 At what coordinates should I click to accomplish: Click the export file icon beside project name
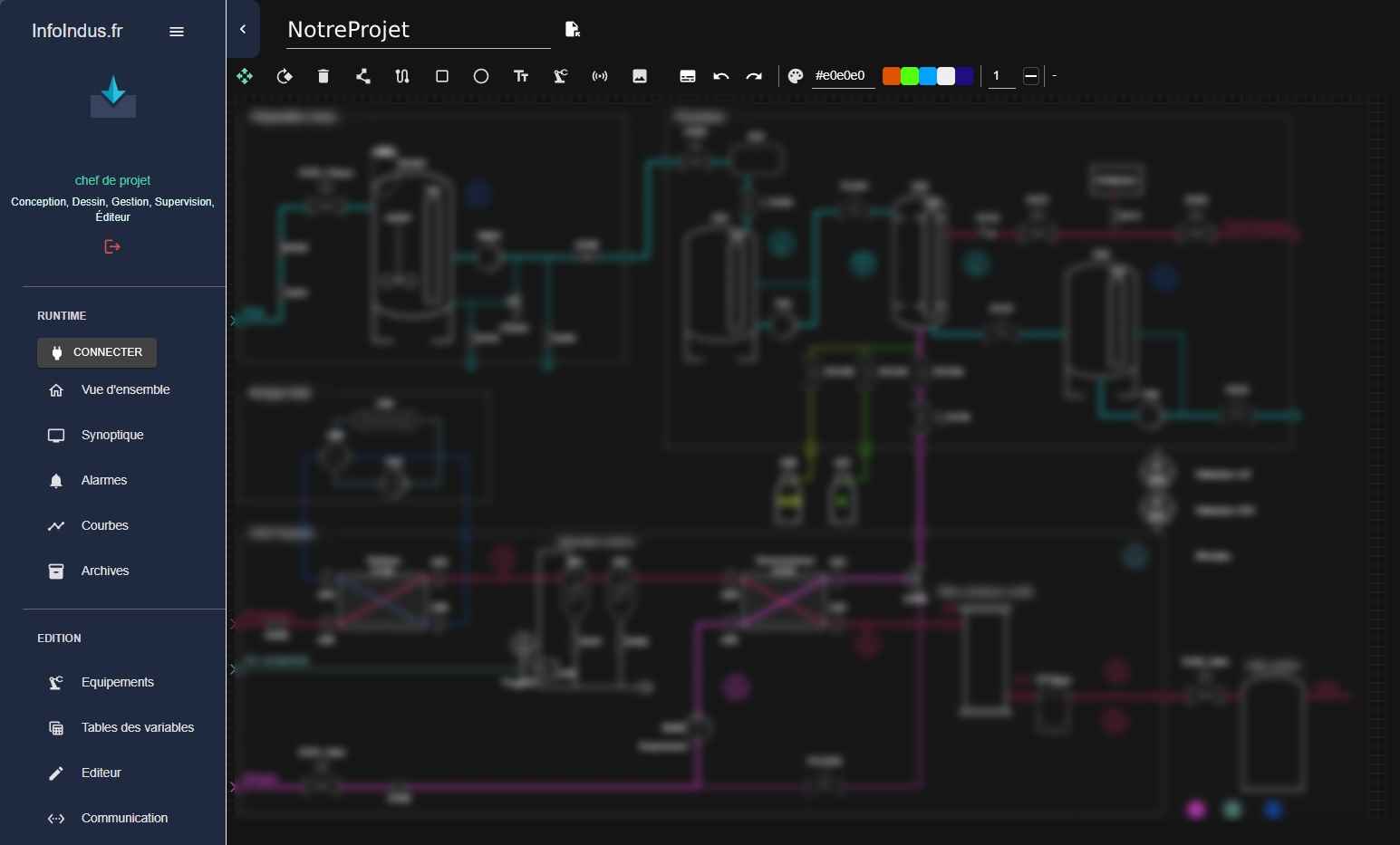click(573, 29)
